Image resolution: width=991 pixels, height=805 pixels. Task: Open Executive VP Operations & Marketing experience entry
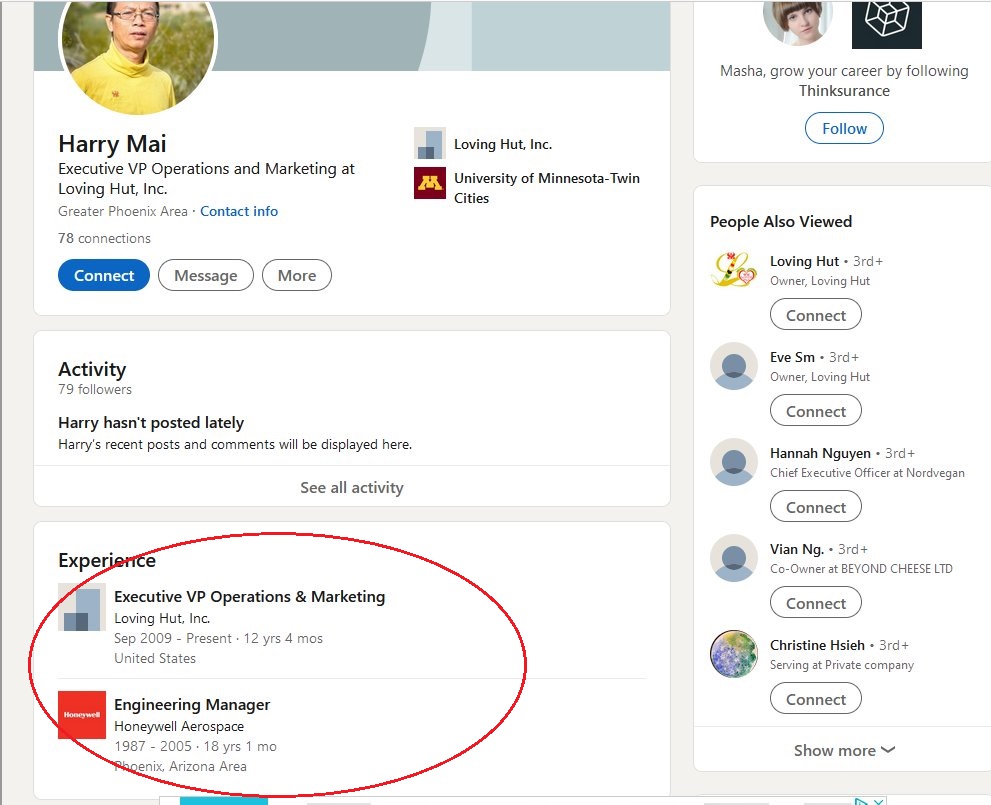click(x=250, y=596)
